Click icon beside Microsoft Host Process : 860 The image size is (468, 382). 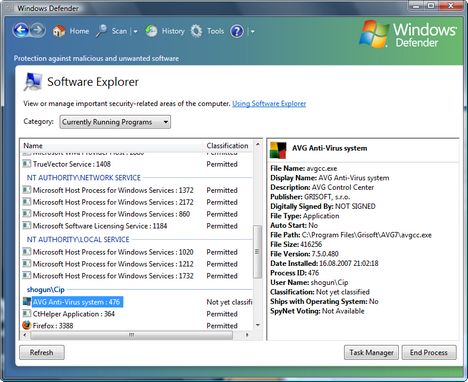(x=26, y=214)
